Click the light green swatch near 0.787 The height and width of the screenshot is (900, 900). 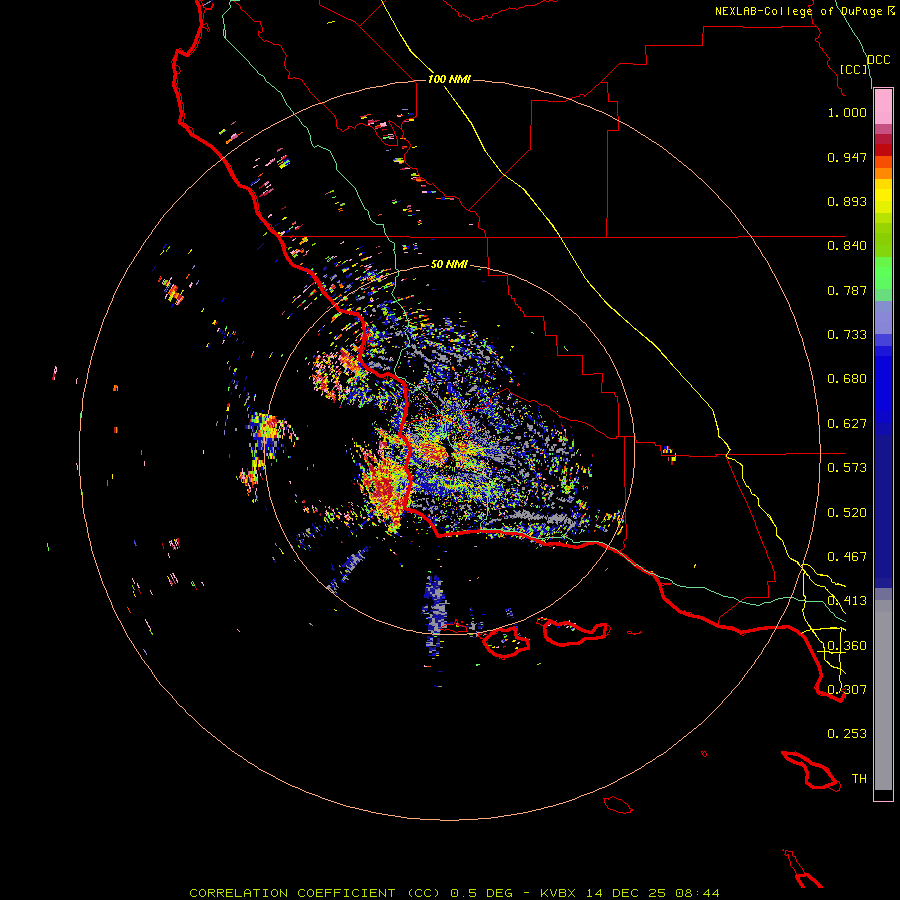point(883,278)
